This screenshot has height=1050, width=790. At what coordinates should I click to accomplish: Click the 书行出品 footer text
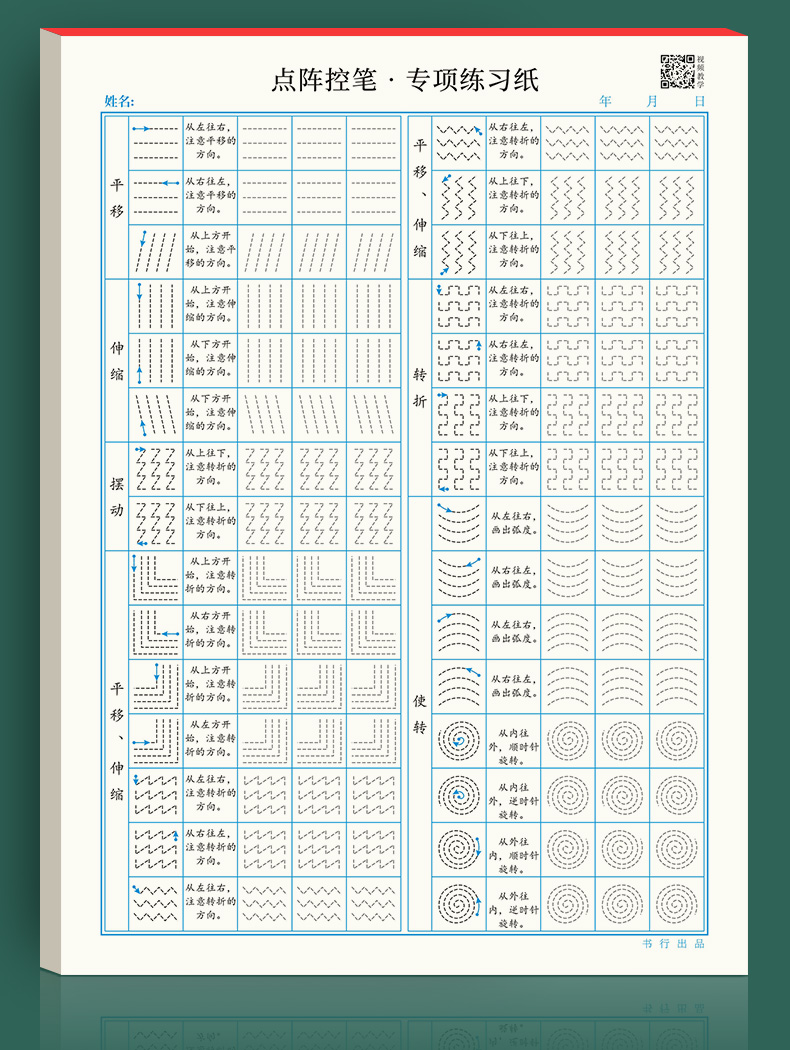(x=674, y=944)
